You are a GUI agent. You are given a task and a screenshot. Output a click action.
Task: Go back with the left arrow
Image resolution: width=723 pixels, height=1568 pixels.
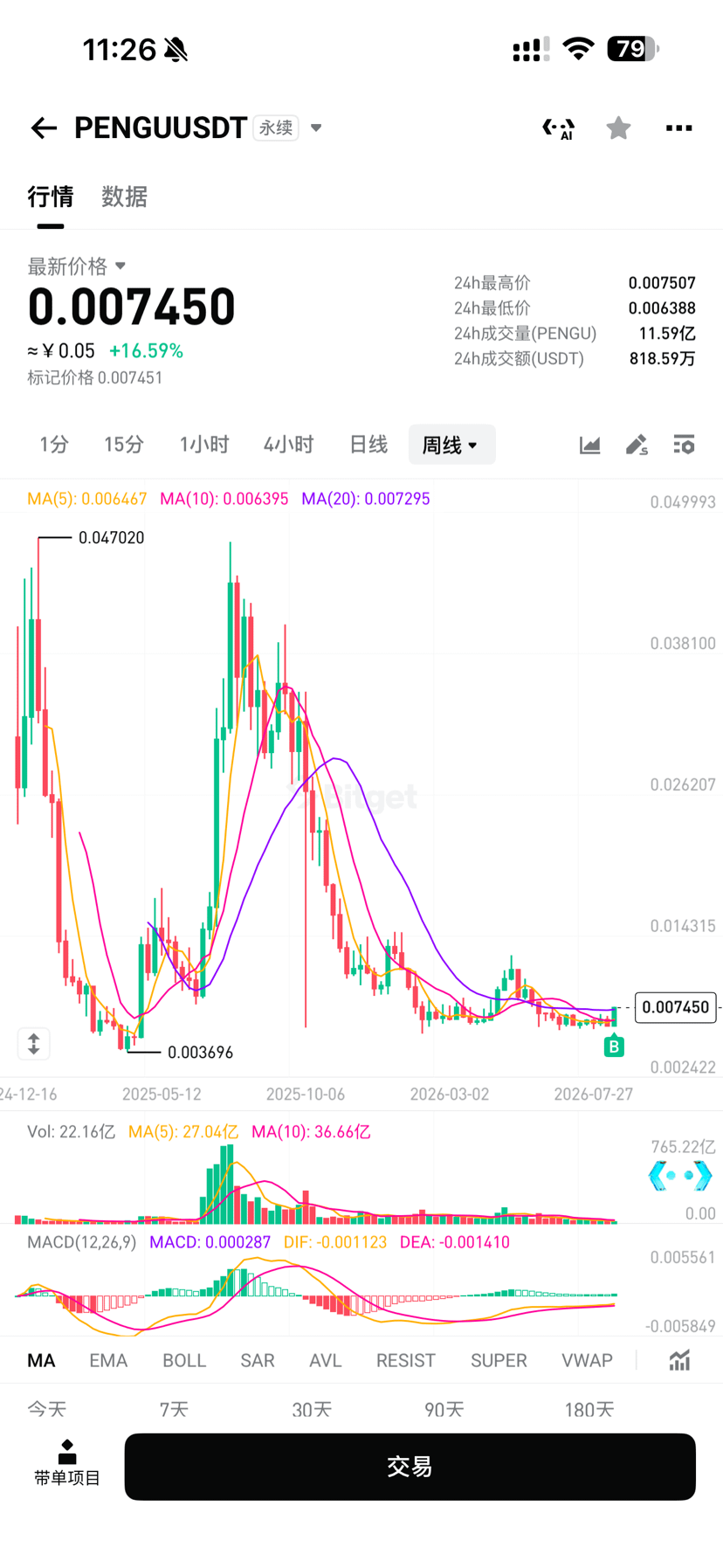pyautogui.click(x=44, y=128)
